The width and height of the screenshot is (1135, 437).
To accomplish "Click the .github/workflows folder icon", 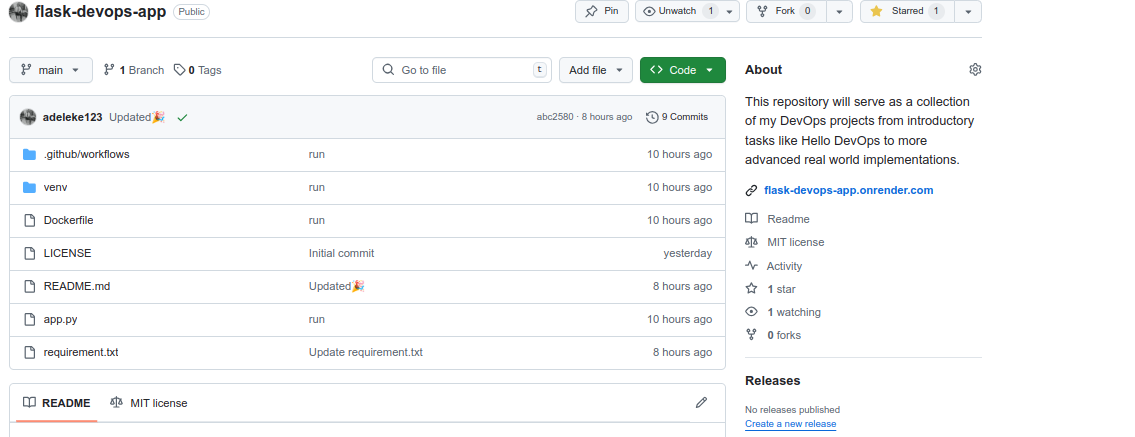I will pyautogui.click(x=30, y=154).
